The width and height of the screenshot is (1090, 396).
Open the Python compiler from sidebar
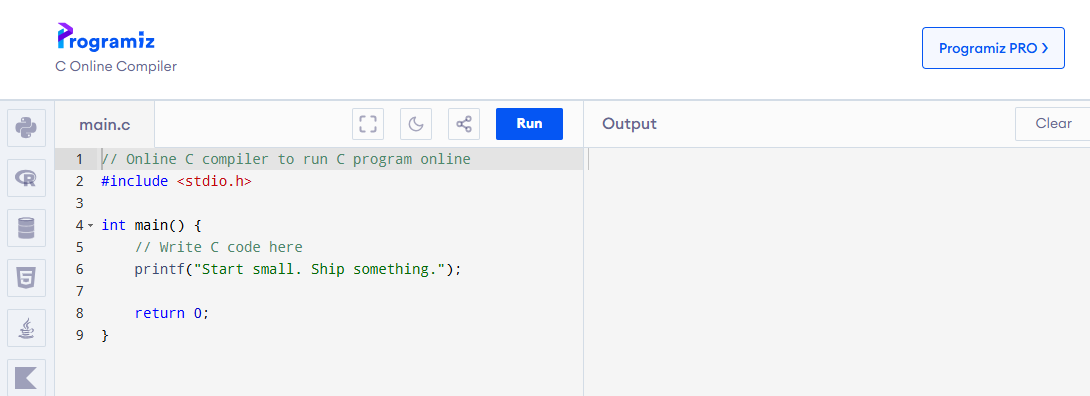click(26, 128)
